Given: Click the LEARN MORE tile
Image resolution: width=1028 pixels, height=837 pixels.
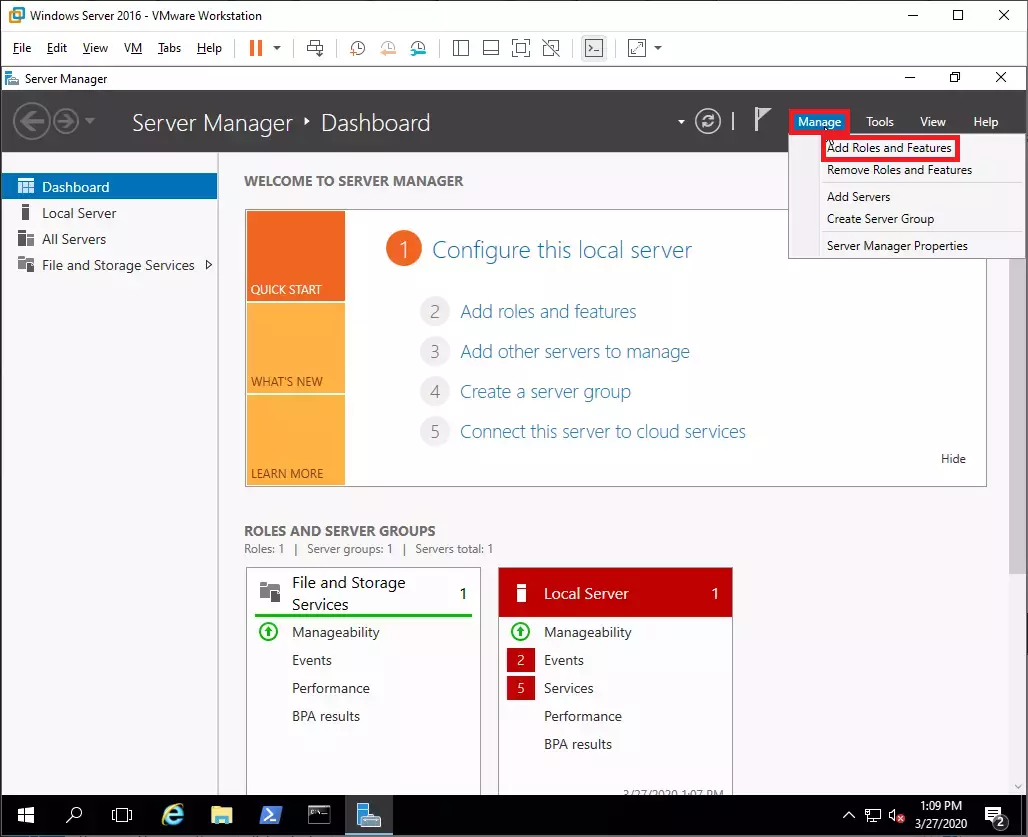Looking at the screenshot, I should point(296,440).
